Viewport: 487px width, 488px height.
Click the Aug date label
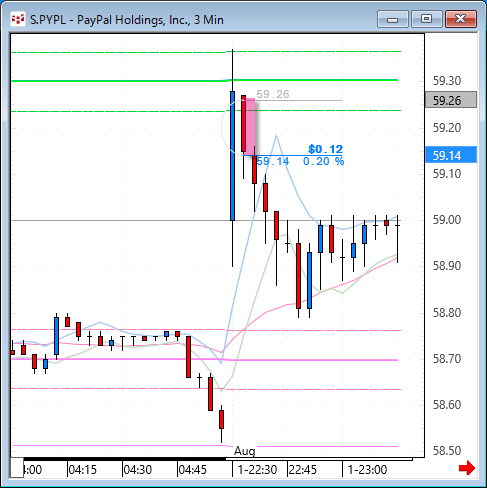[x=245, y=451]
